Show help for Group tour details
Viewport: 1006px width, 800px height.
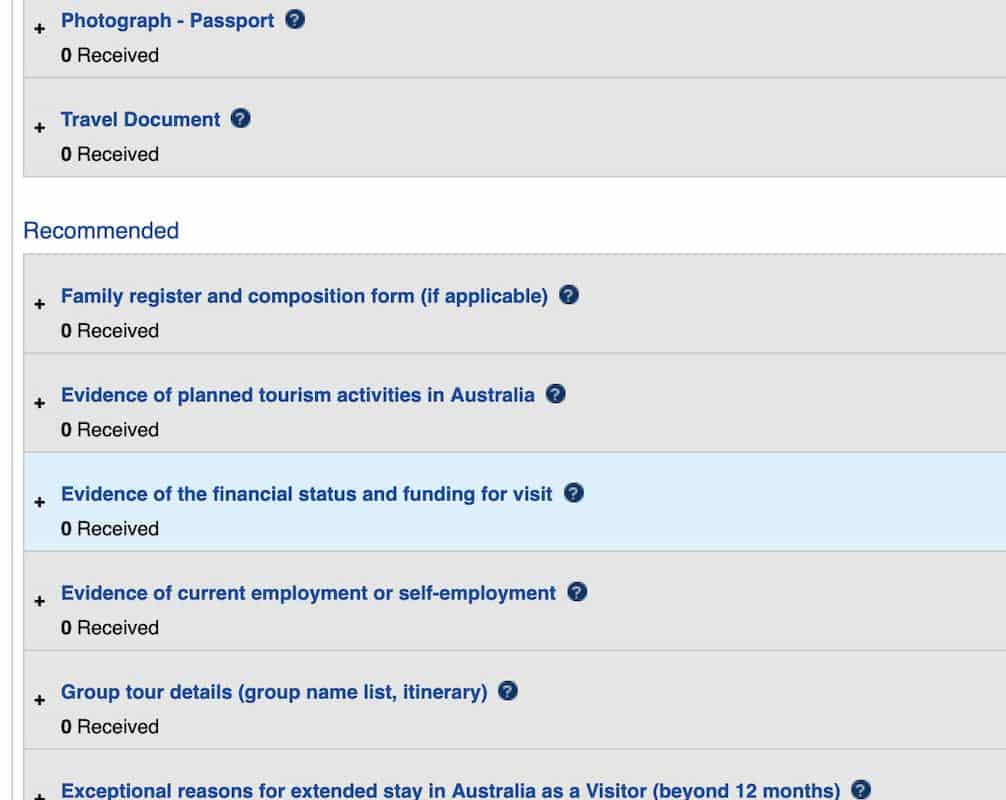click(508, 691)
